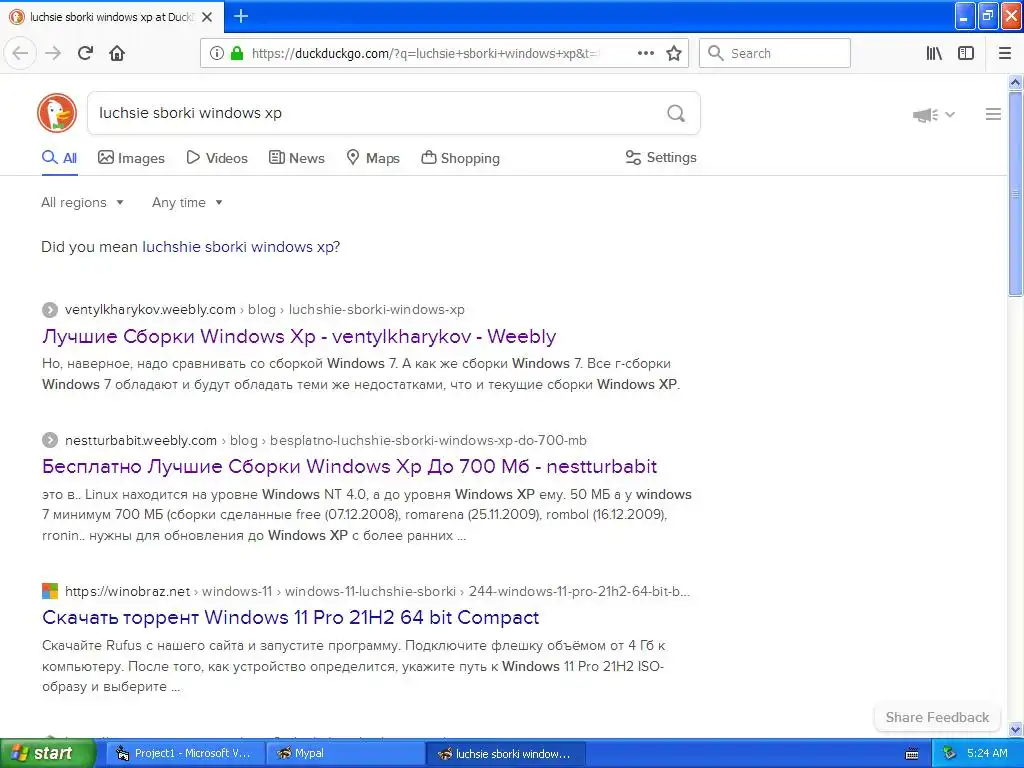Open search Settings dropdown
The width and height of the screenshot is (1024, 768).
661,157
